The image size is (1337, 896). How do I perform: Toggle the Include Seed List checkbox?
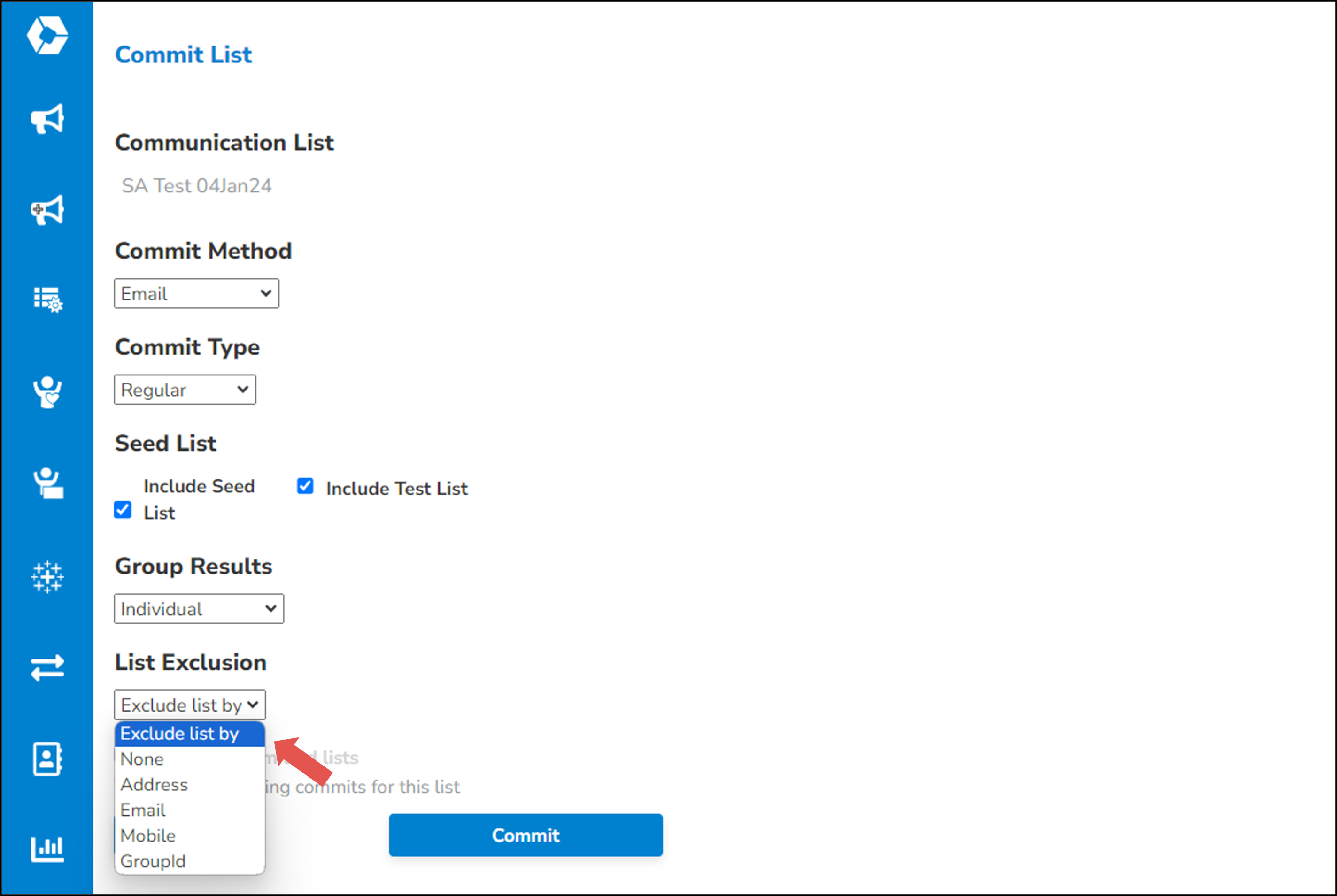coord(123,510)
